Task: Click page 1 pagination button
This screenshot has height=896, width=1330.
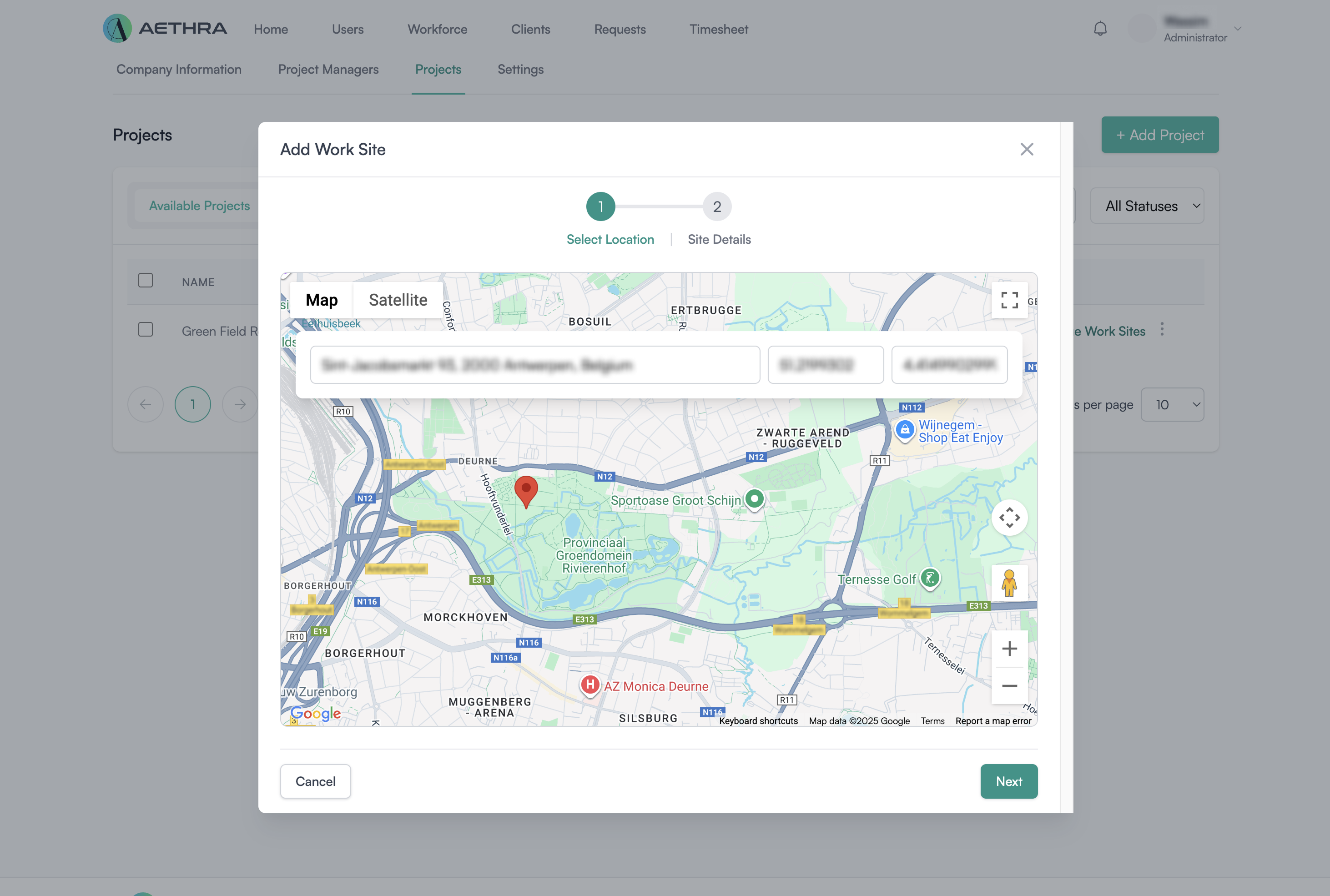Action: click(x=192, y=405)
